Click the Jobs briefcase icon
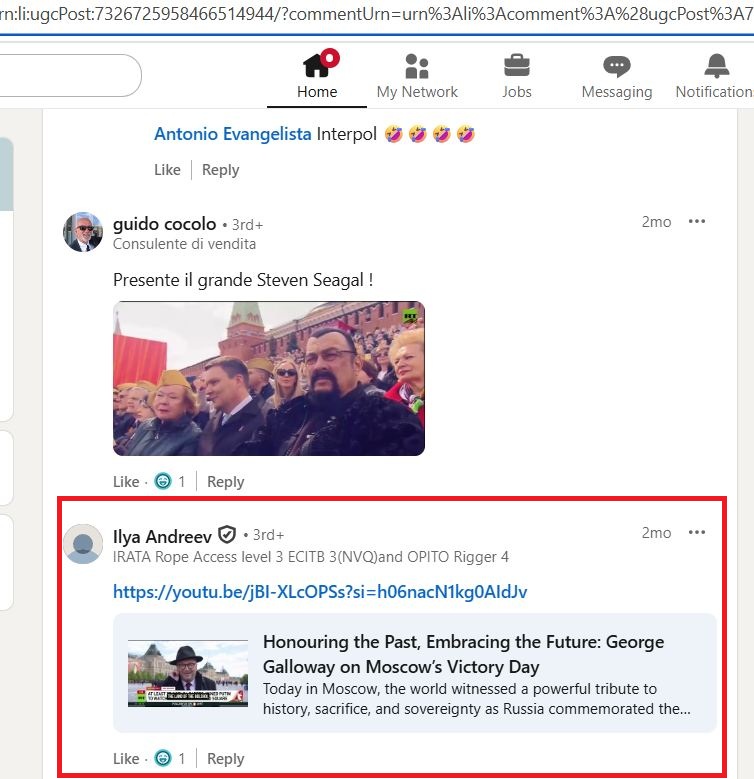The width and height of the screenshot is (754, 779). 517,66
